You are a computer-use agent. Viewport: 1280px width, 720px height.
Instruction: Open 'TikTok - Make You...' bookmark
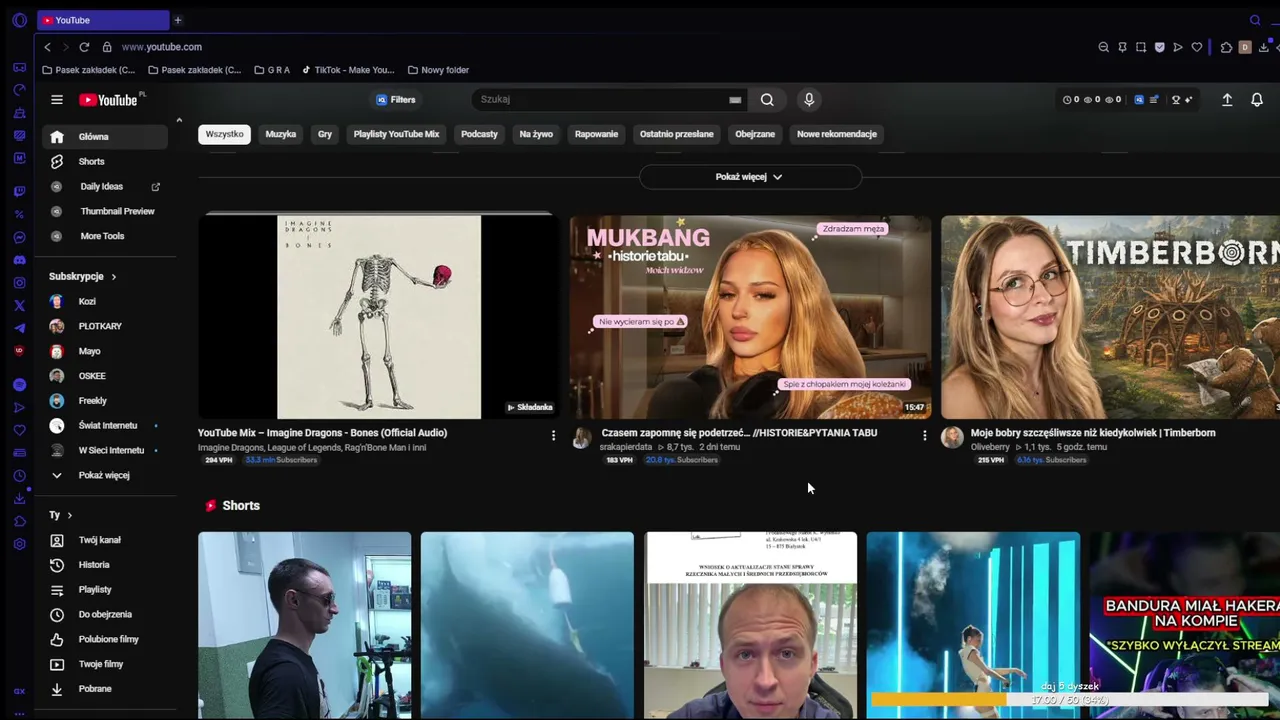coord(348,70)
